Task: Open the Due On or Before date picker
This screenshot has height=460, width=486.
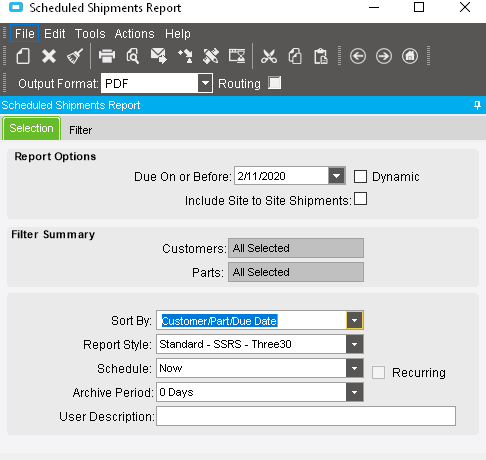Action: click(336, 176)
